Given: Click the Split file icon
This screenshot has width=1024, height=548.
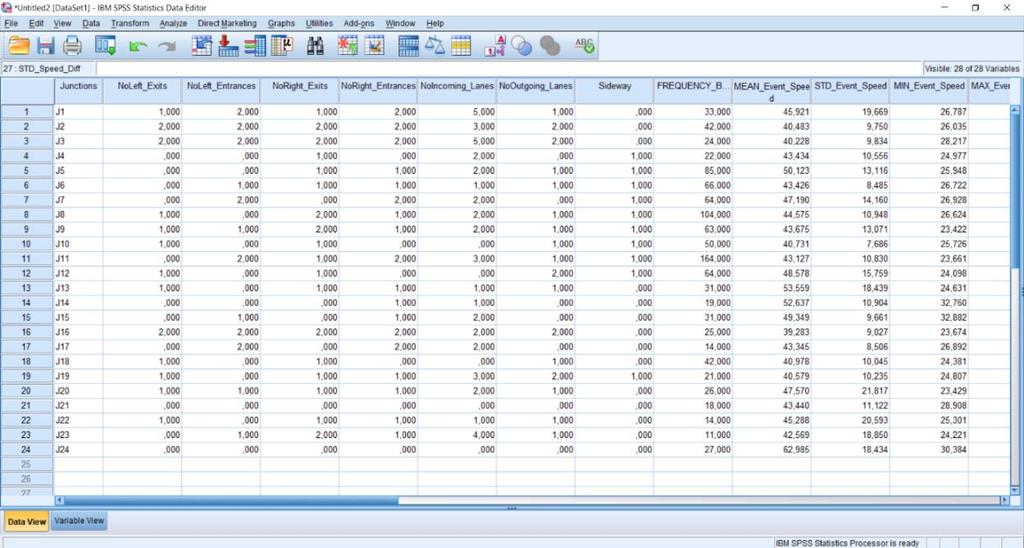Looking at the screenshot, I should 408,46.
